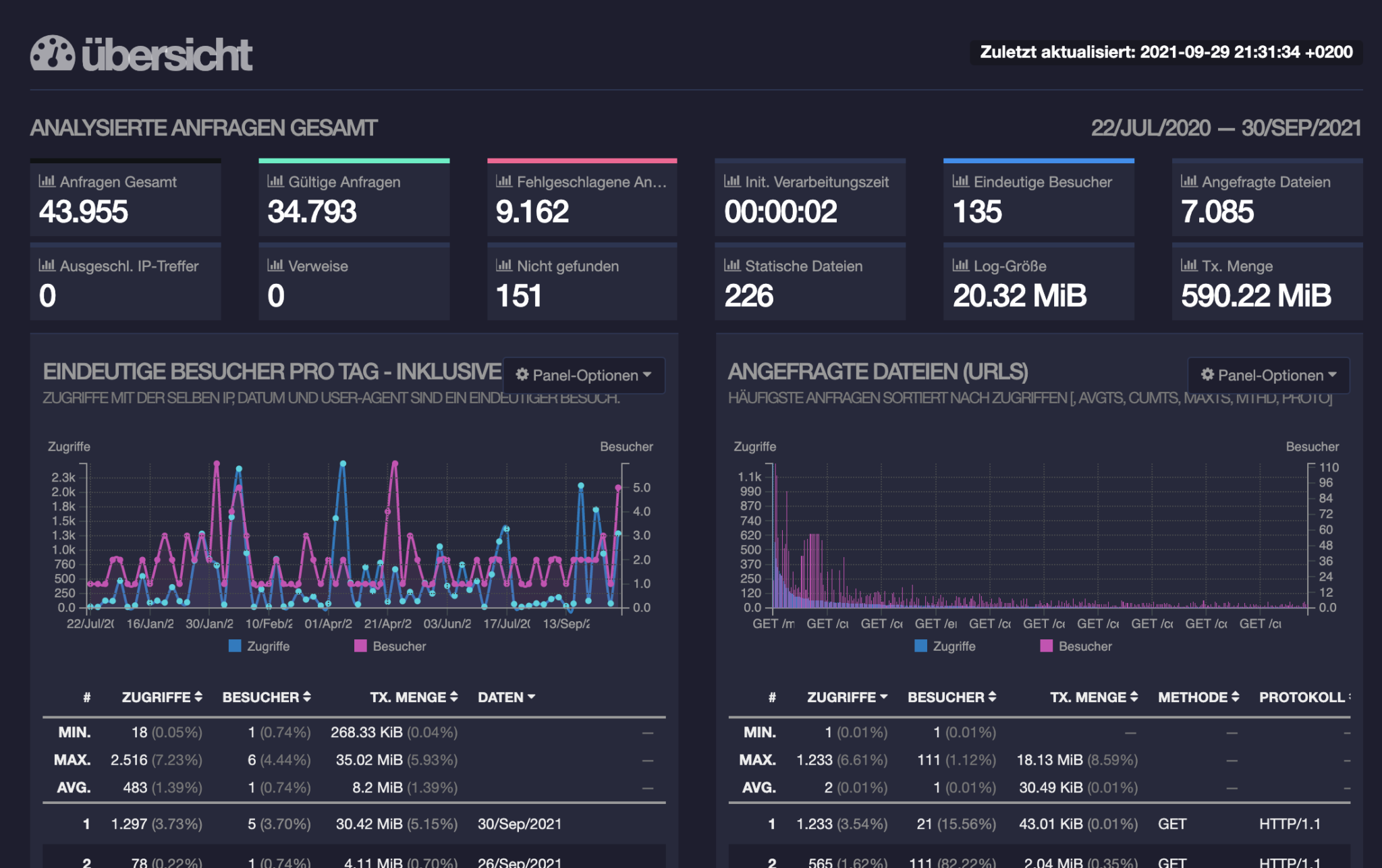The height and width of the screenshot is (868, 1382).
Task: Click the gear icon in left Panel-Optionen
Action: pyautogui.click(x=523, y=376)
